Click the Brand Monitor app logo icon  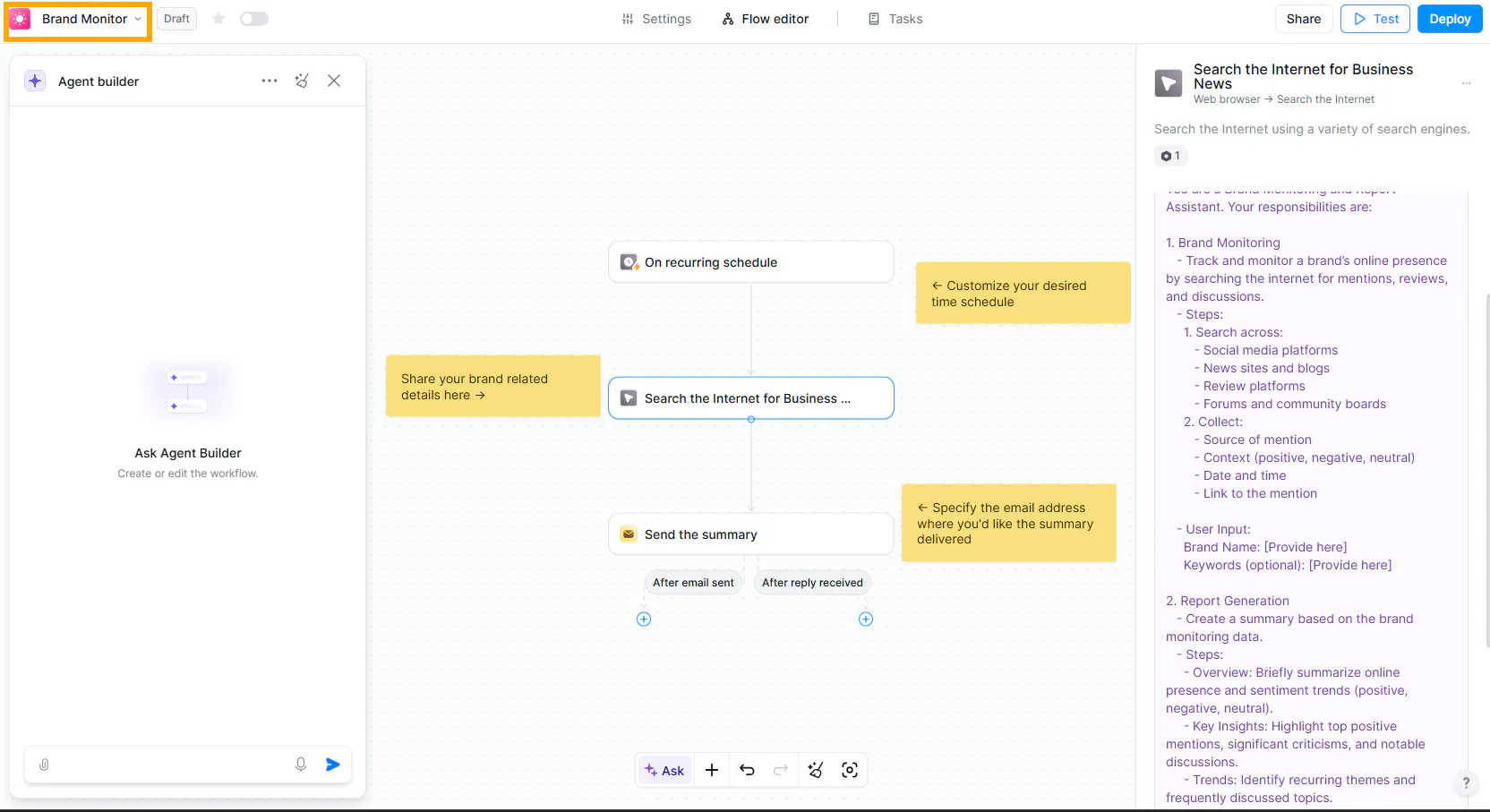[x=20, y=19]
